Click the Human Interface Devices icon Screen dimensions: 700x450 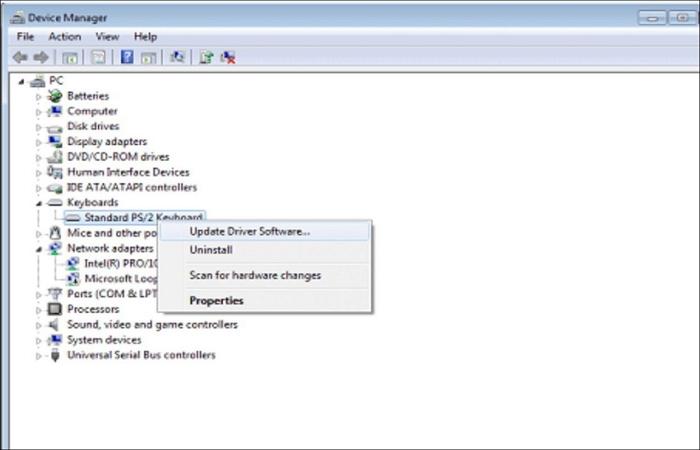pos(55,172)
